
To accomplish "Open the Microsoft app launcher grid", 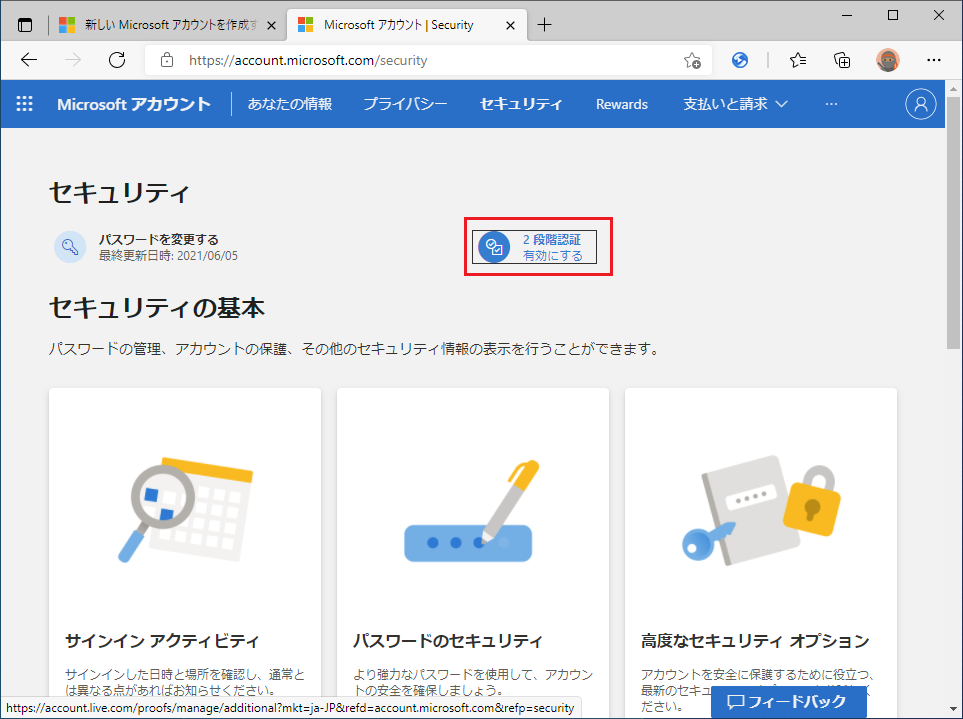I will point(25,104).
